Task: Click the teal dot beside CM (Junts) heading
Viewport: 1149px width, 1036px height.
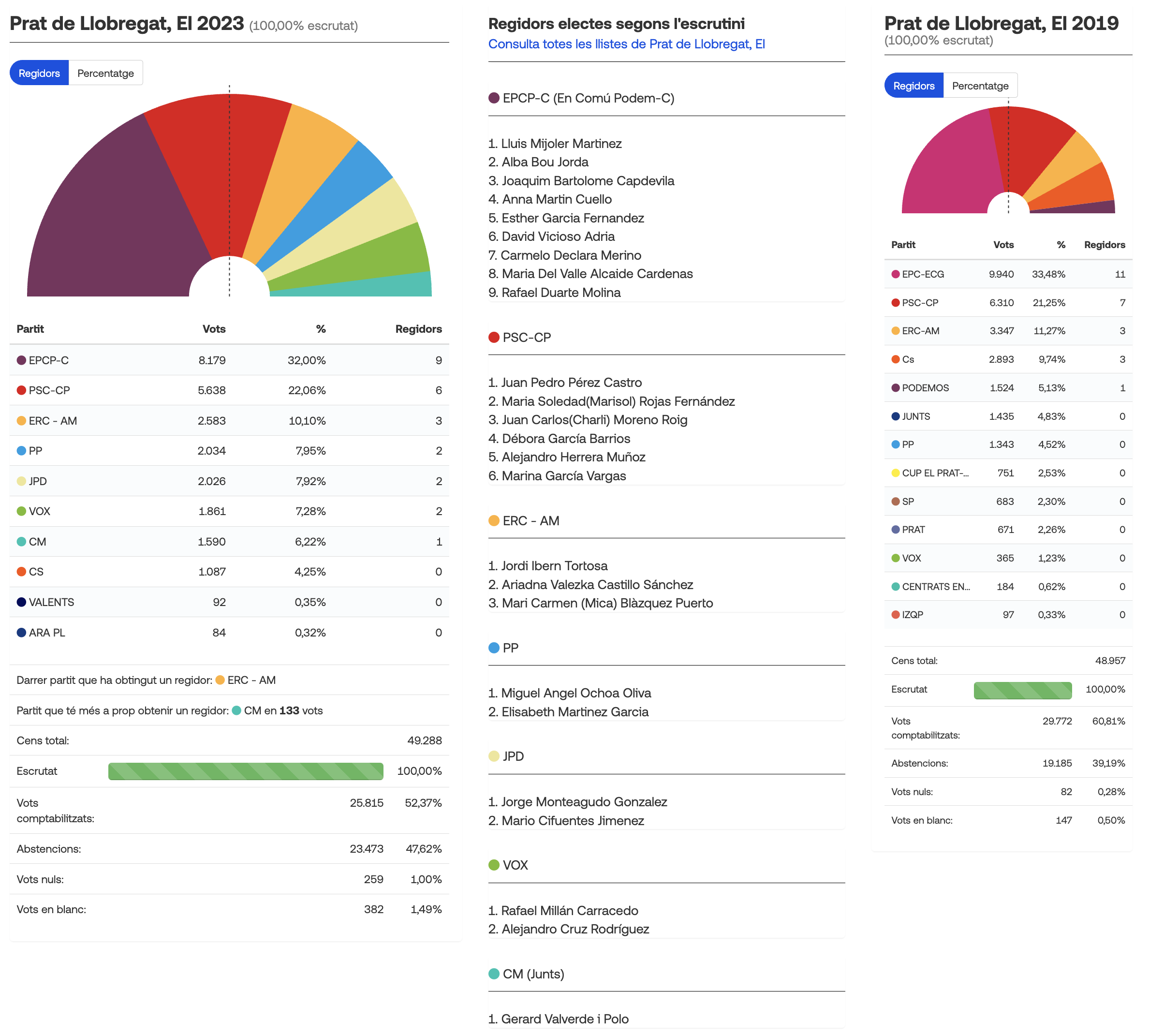Action: tap(494, 974)
